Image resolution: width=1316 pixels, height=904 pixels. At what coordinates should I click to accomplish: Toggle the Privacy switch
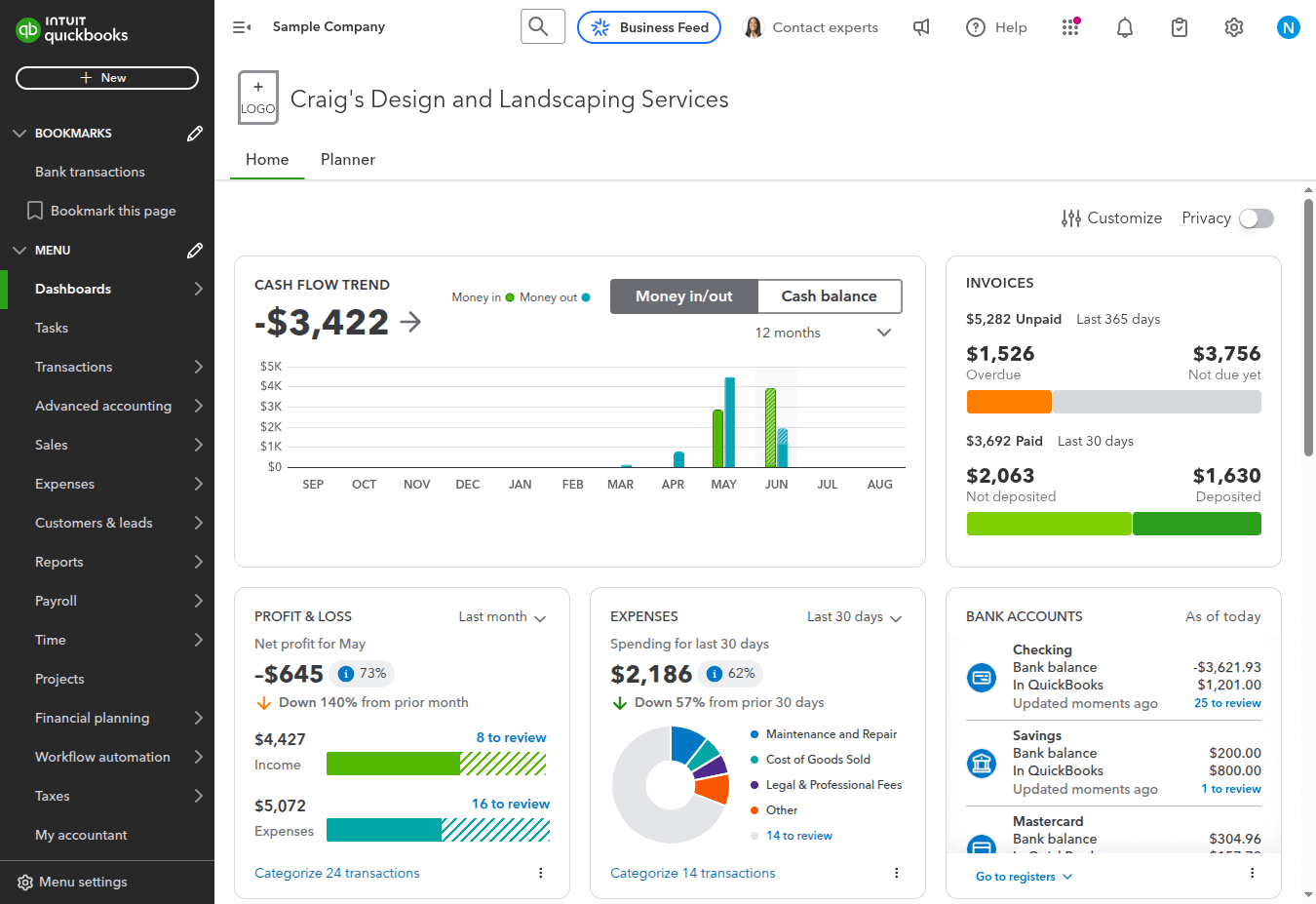pyautogui.click(x=1257, y=218)
